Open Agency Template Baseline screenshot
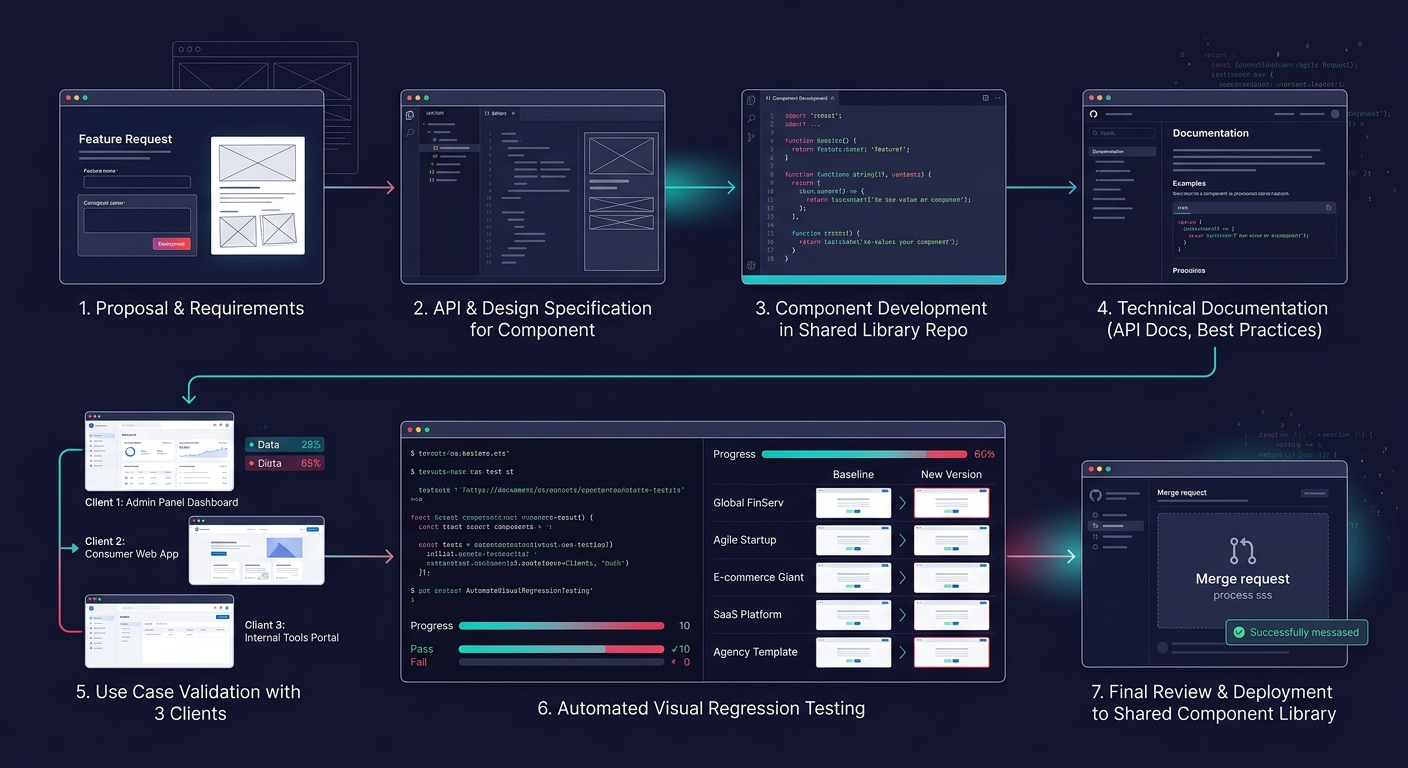The image size is (1408, 768). pyautogui.click(x=853, y=652)
